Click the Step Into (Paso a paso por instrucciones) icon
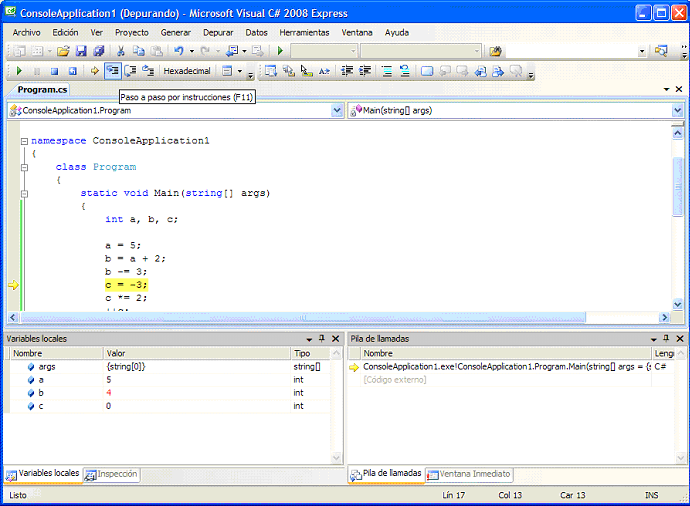The width and height of the screenshot is (690, 506). click(x=112, y=71)
